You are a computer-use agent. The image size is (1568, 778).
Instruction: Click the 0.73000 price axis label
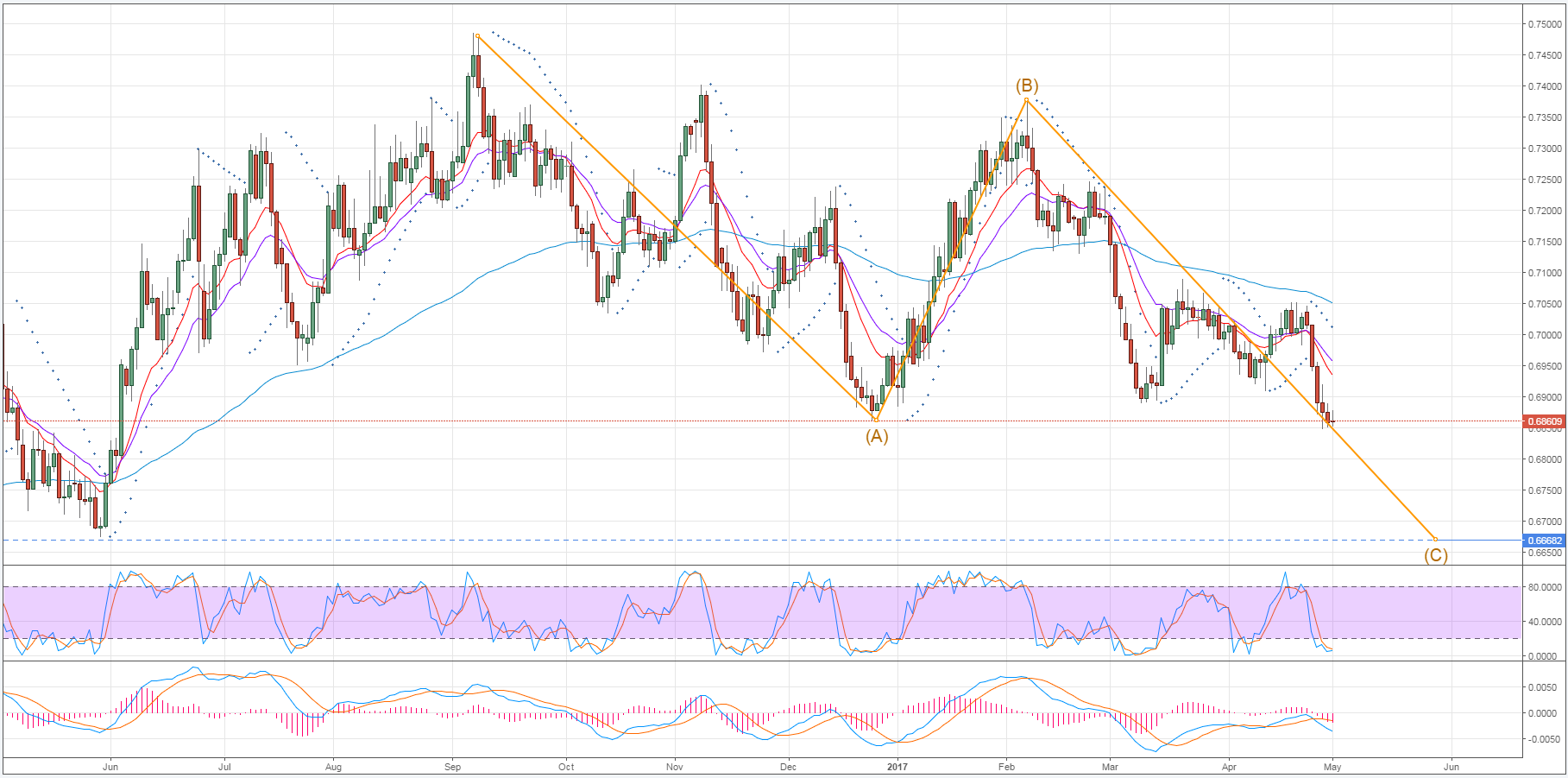coord(1545,149)
